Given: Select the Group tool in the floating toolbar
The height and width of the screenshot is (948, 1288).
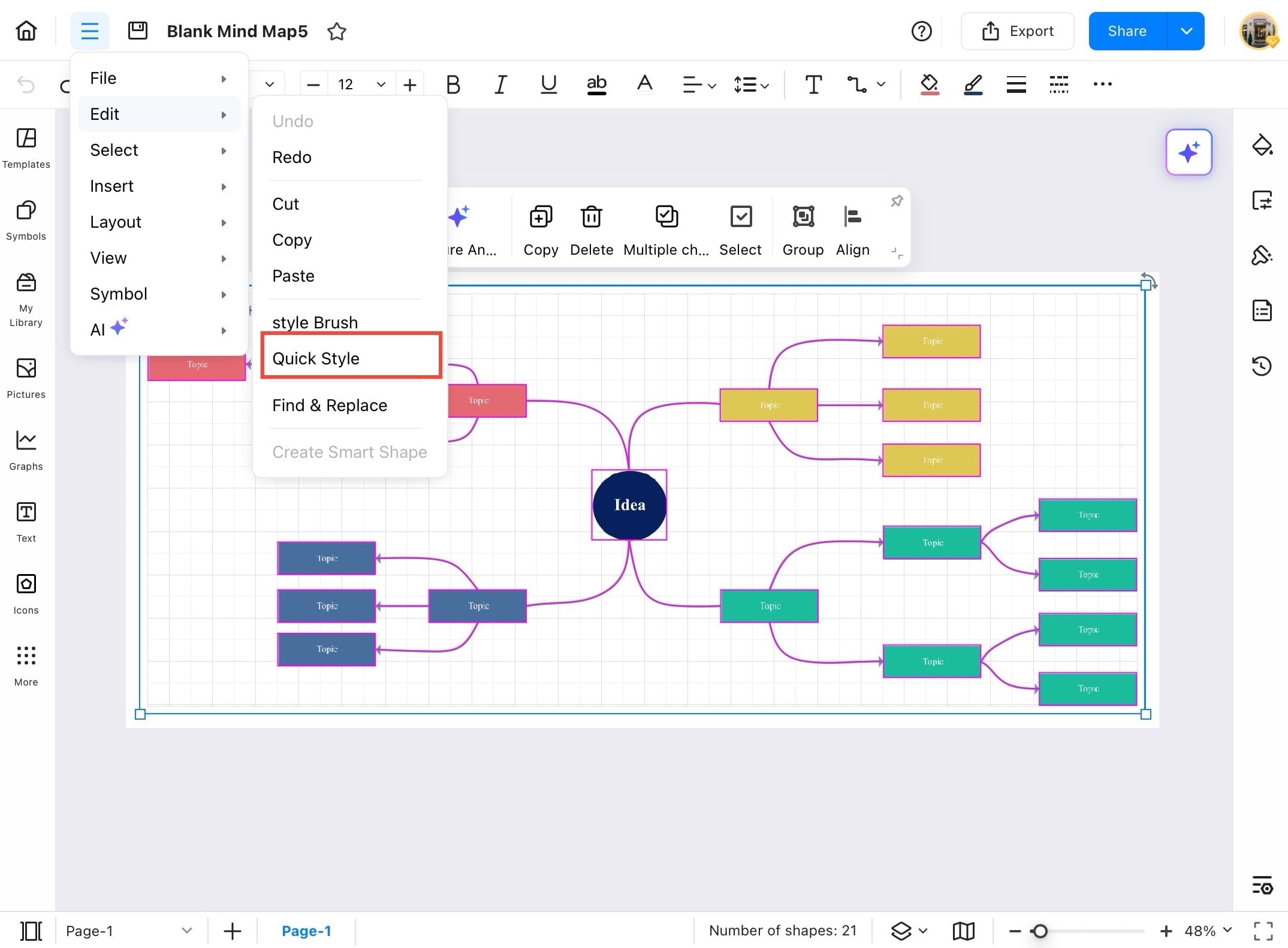Looking at the screenshot, I should pyautogui.click(x=803, y=230).
